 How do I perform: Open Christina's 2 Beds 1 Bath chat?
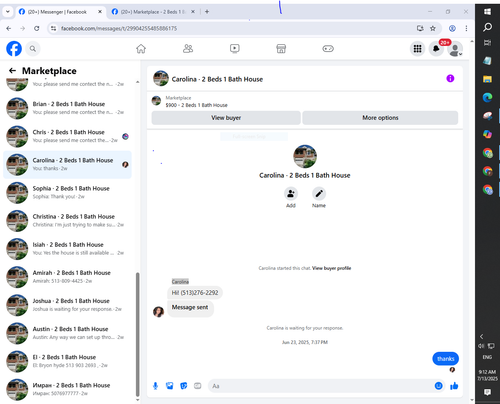tap(67, 221)
